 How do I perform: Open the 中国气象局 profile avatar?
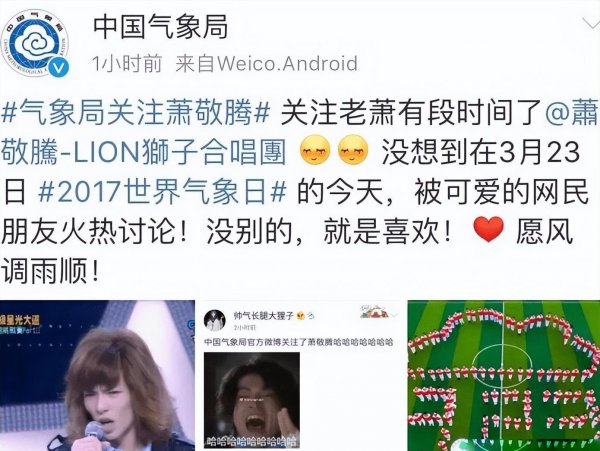pos(35,43)
